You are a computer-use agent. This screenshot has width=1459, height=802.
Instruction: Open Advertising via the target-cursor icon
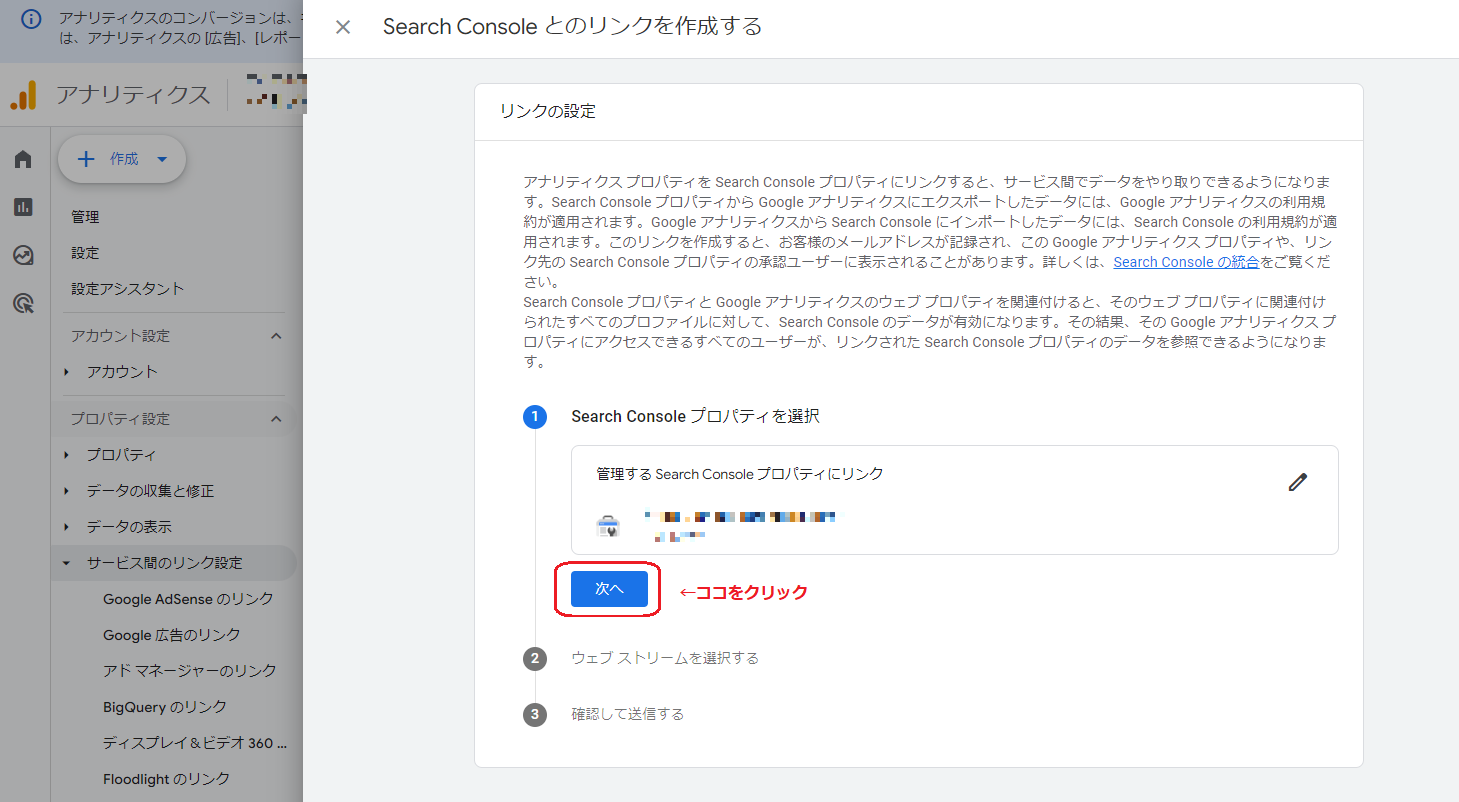coord(23,303)
